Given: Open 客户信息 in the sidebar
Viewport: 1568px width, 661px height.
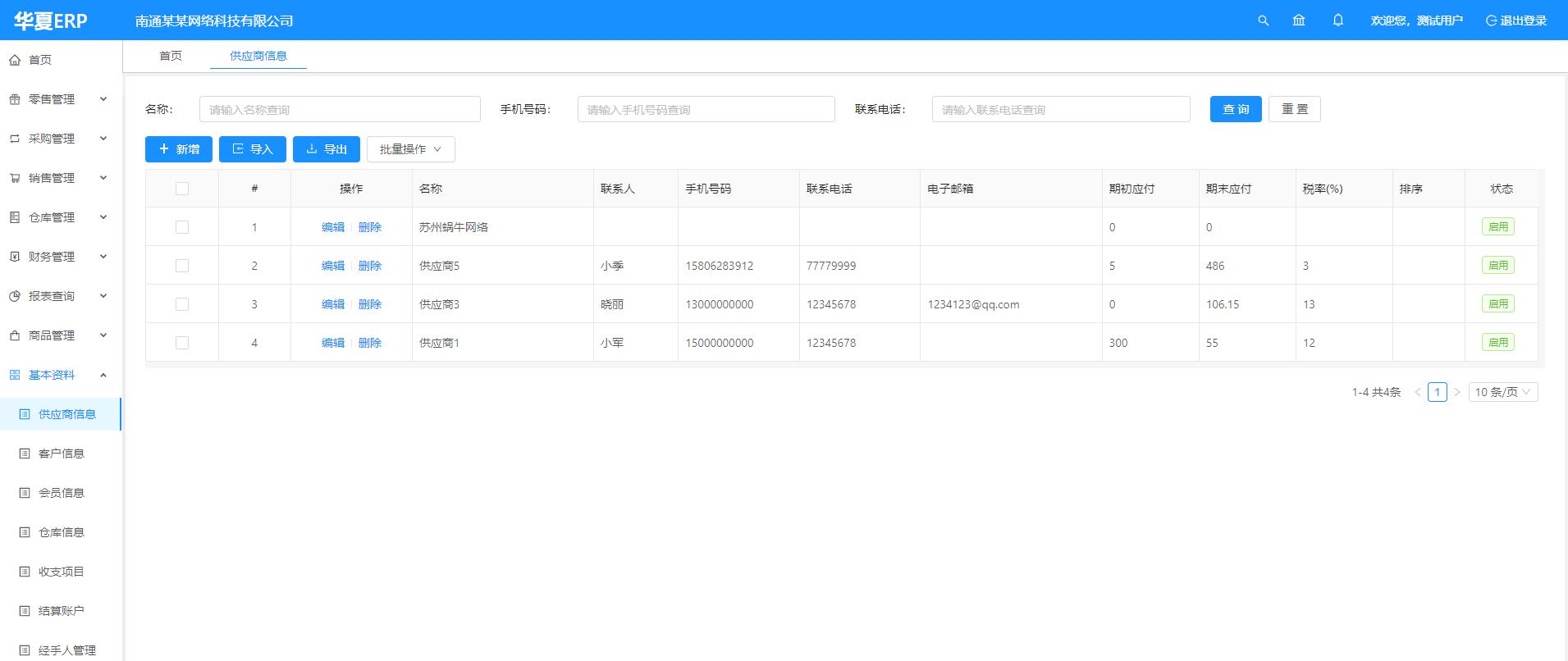Looking at the screenshot, I should pos(62,454).
